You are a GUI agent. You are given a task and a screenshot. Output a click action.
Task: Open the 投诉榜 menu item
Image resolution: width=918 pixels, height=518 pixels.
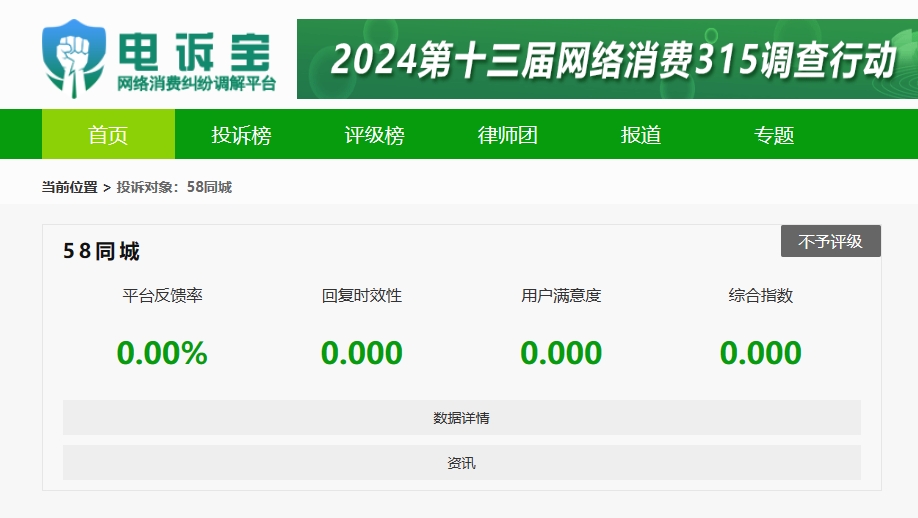241,135
